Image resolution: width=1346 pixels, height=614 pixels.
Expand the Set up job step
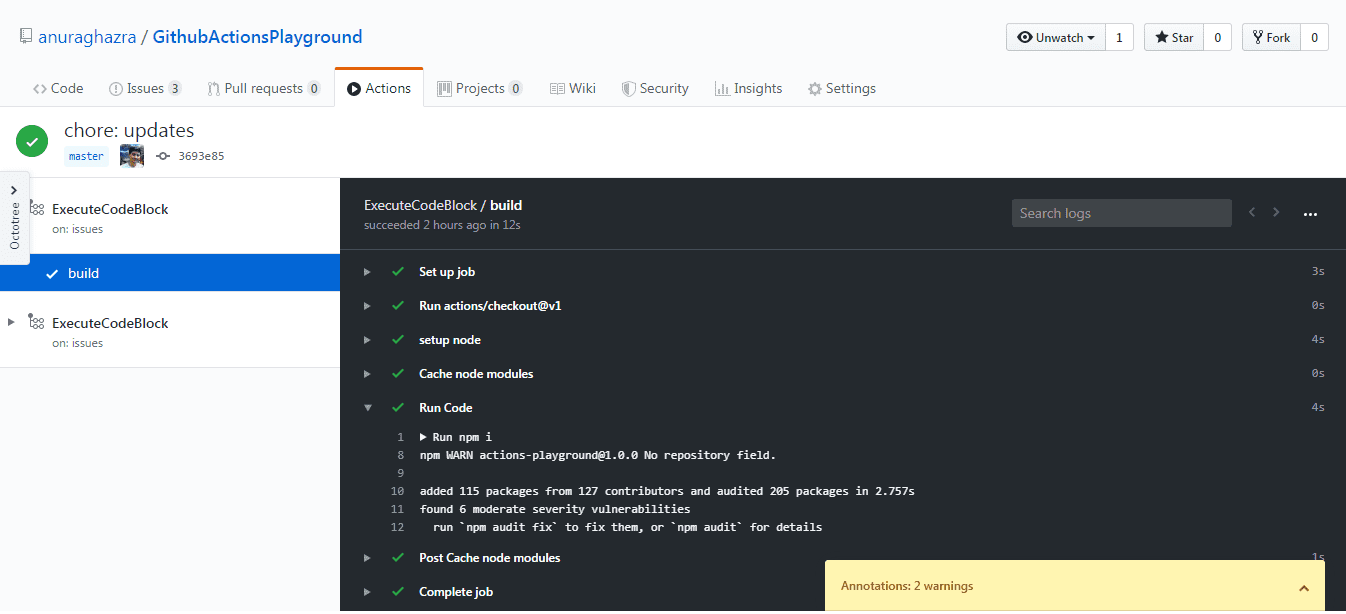point(368,272)
